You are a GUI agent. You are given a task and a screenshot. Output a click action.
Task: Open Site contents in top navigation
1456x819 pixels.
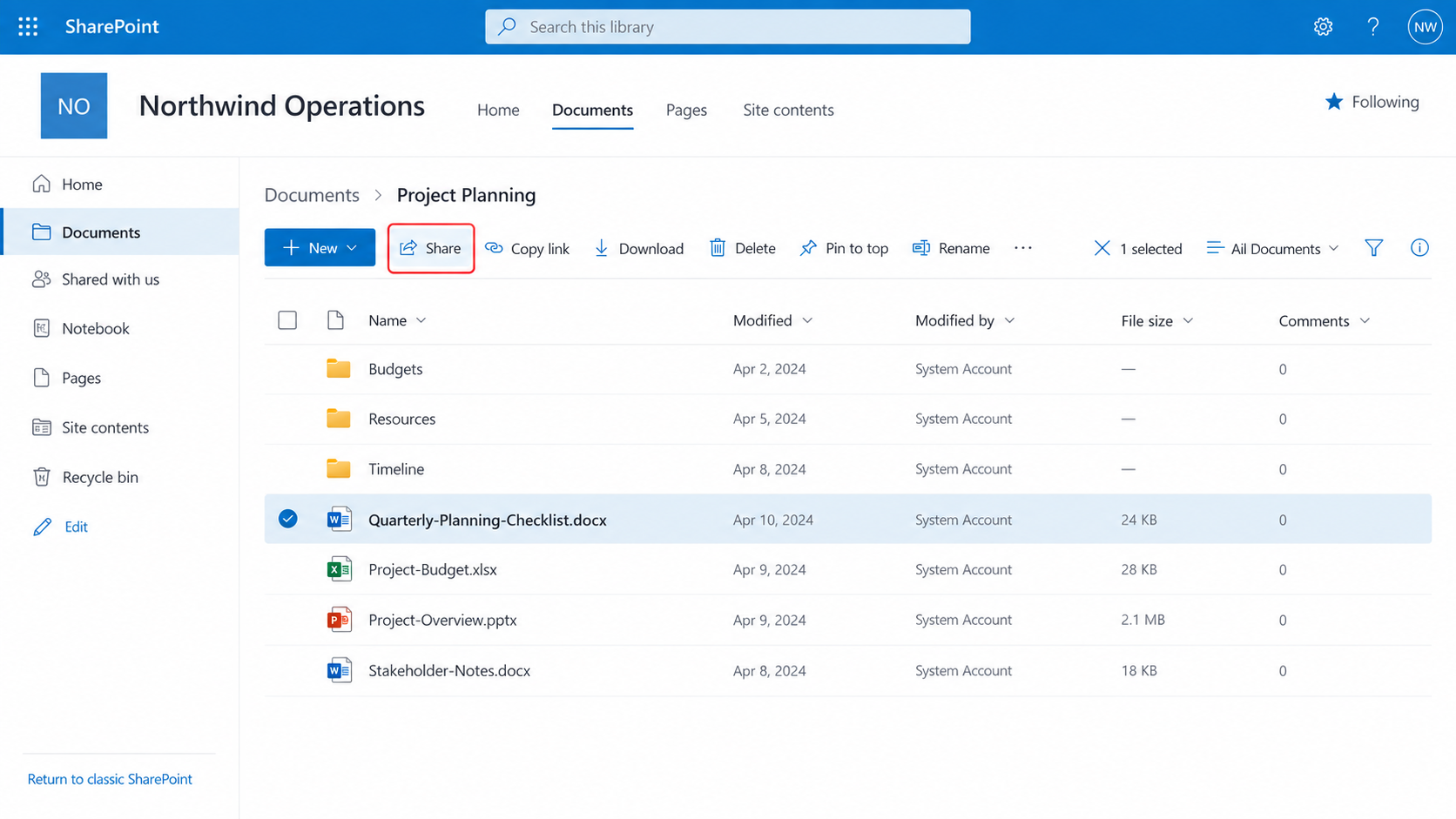(788, 110)
